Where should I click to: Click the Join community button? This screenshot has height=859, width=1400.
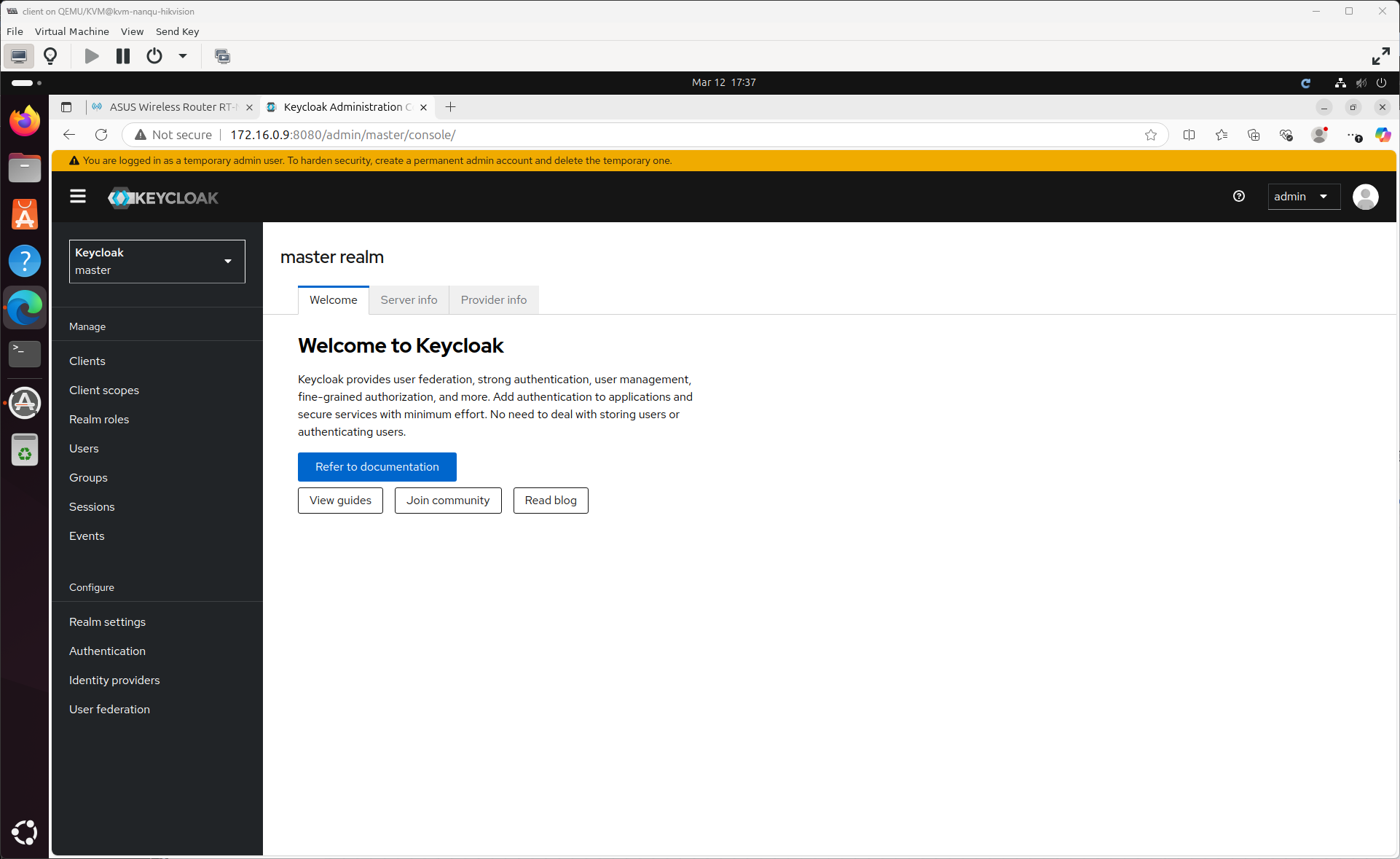(x=447, y=501)
